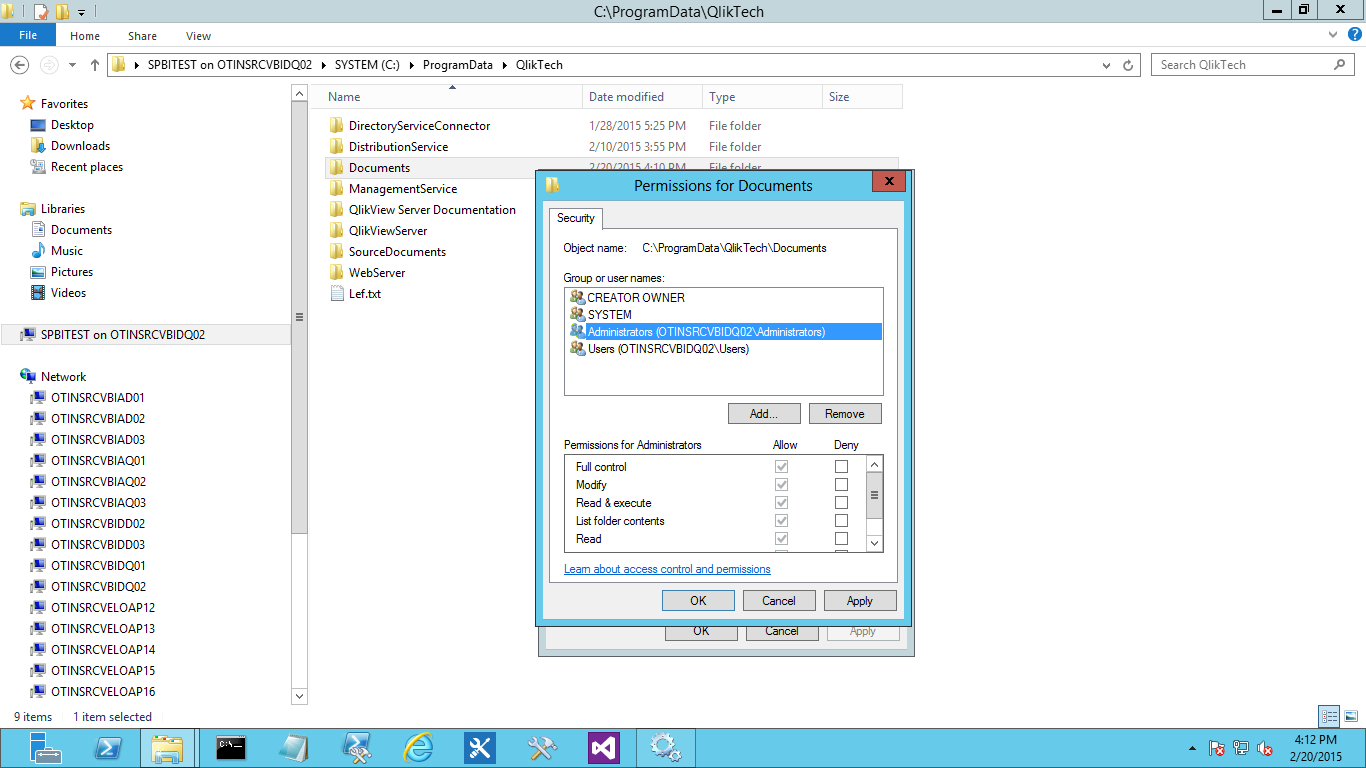Click Cancel in Permissions for Documents
Screen dimensions: 1366x768
[x=779, y=601]
